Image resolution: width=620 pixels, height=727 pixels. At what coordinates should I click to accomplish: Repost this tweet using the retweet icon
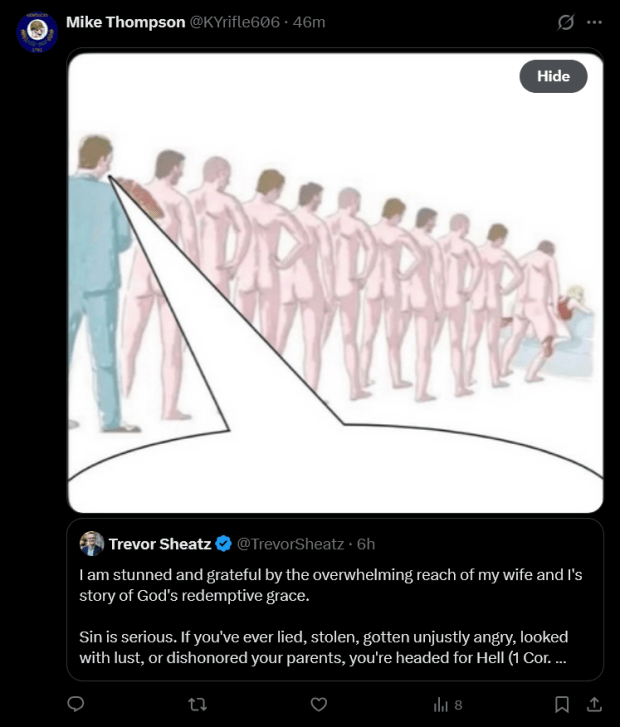[x=197, y=704]
